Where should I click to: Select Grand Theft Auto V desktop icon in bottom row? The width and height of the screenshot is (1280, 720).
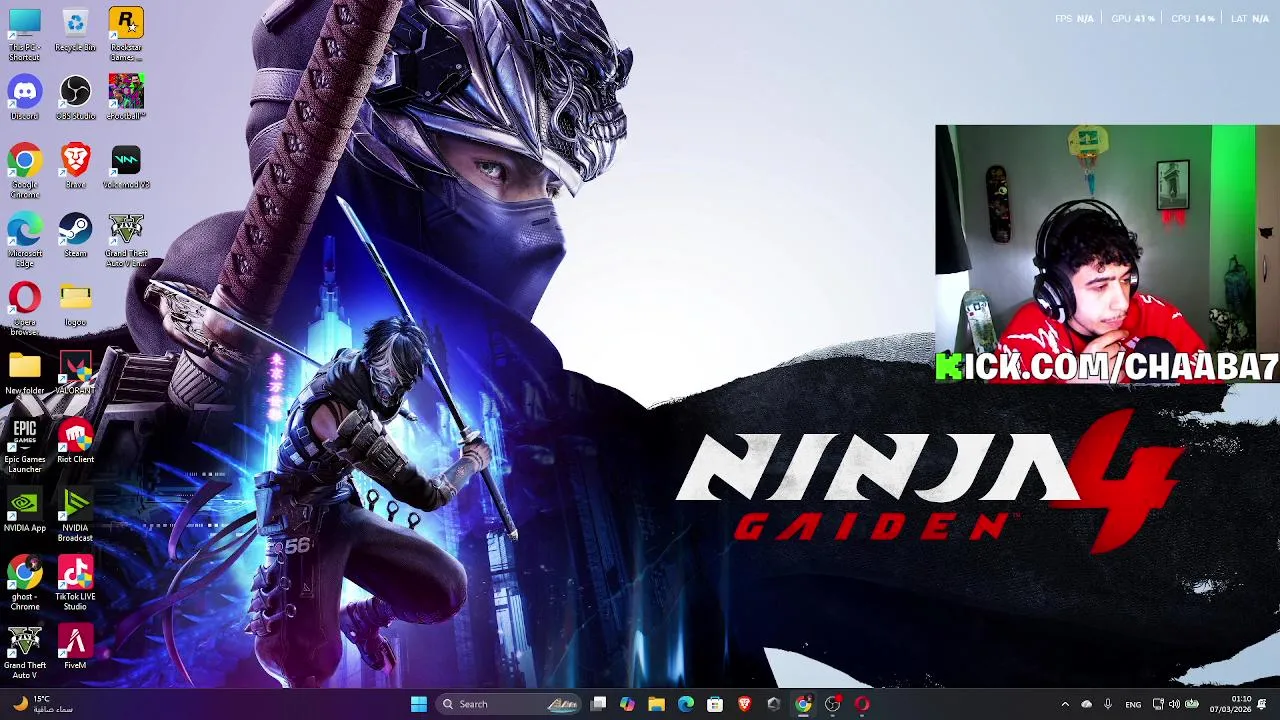[x=25, y=653]
